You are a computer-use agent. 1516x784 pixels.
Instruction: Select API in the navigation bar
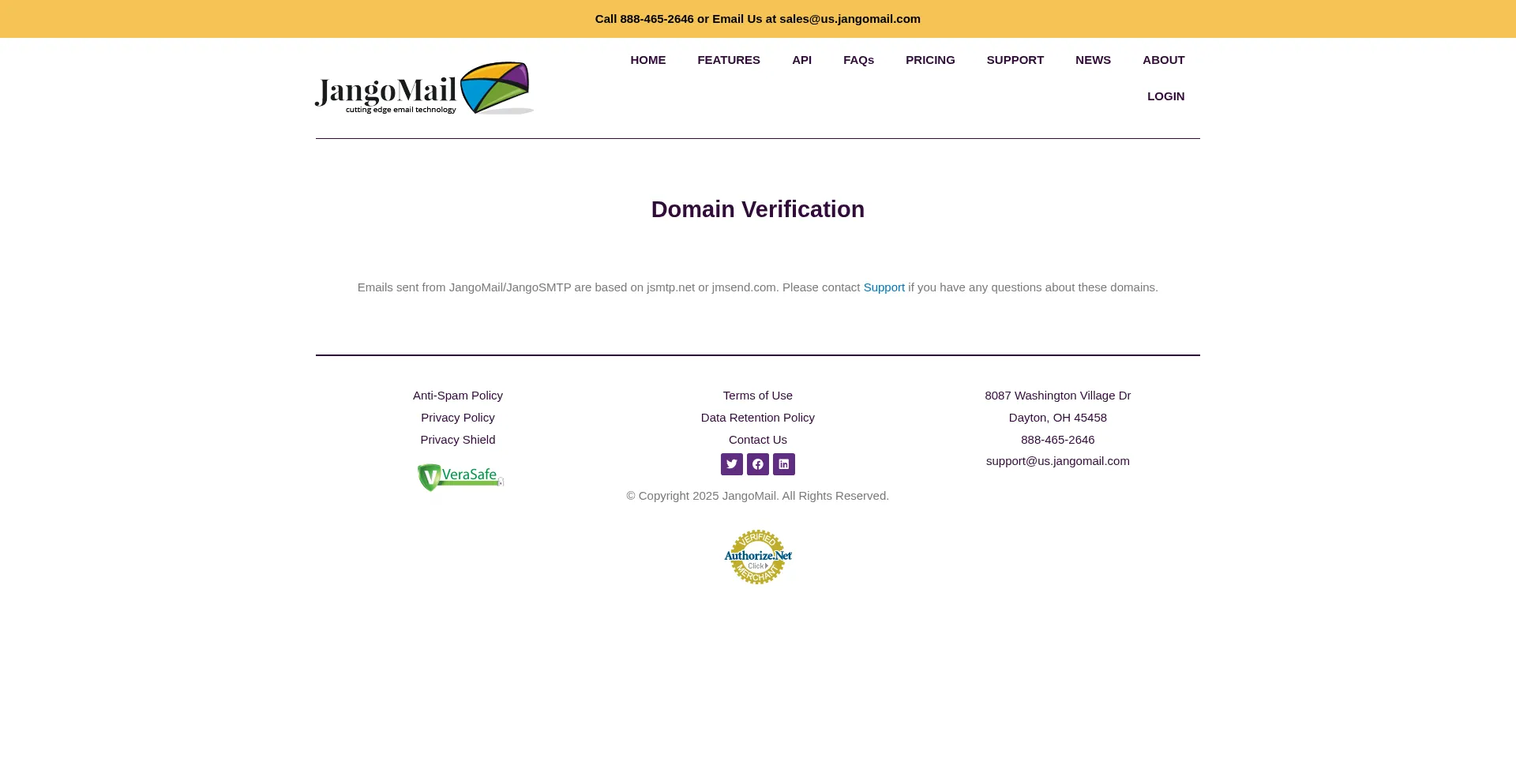click(801, 60)
